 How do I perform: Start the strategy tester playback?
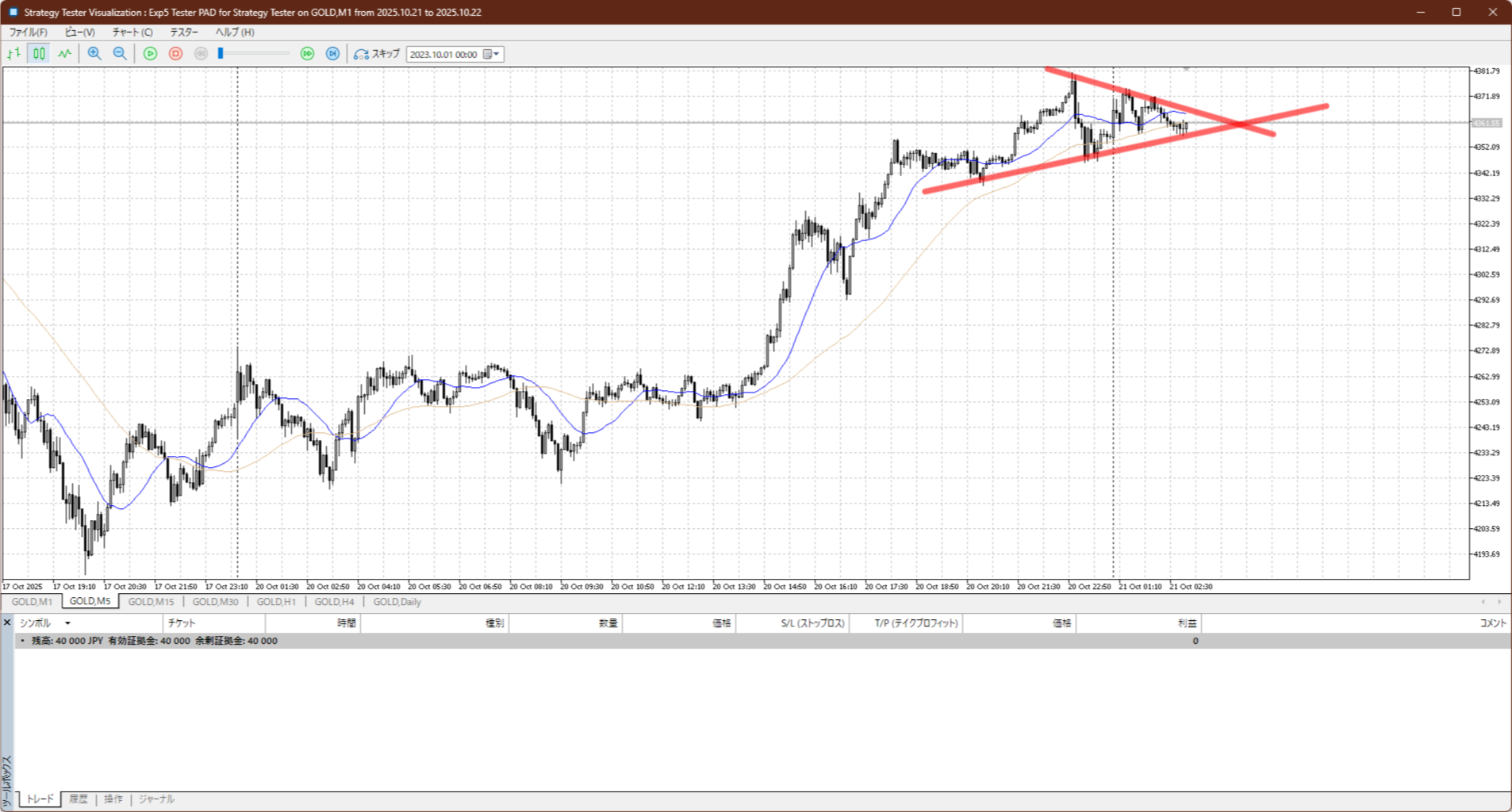(150, 54)
